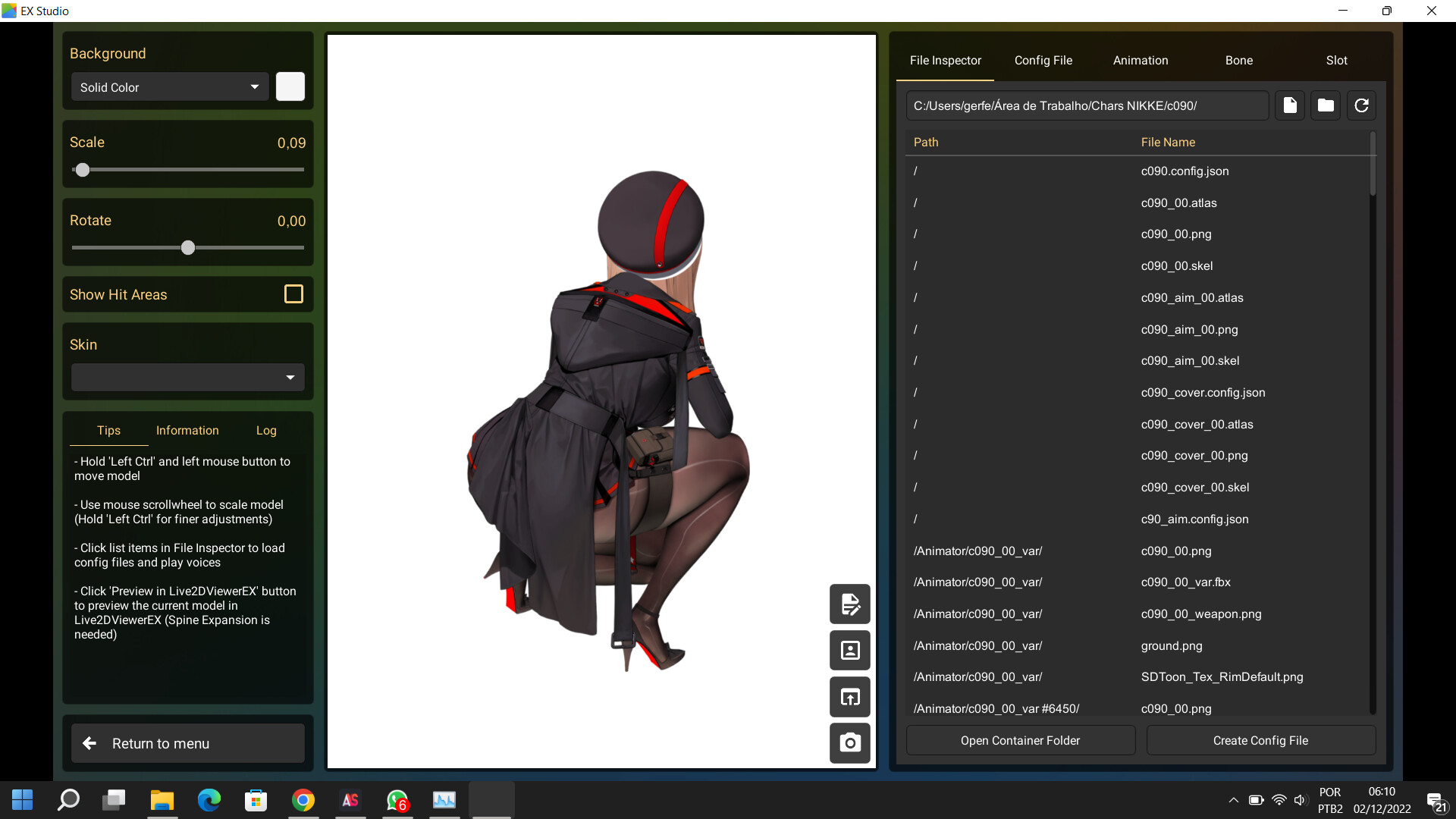Take a screenshot with the camera icon
The image size is (1456, 819).
tap(850, 743)
